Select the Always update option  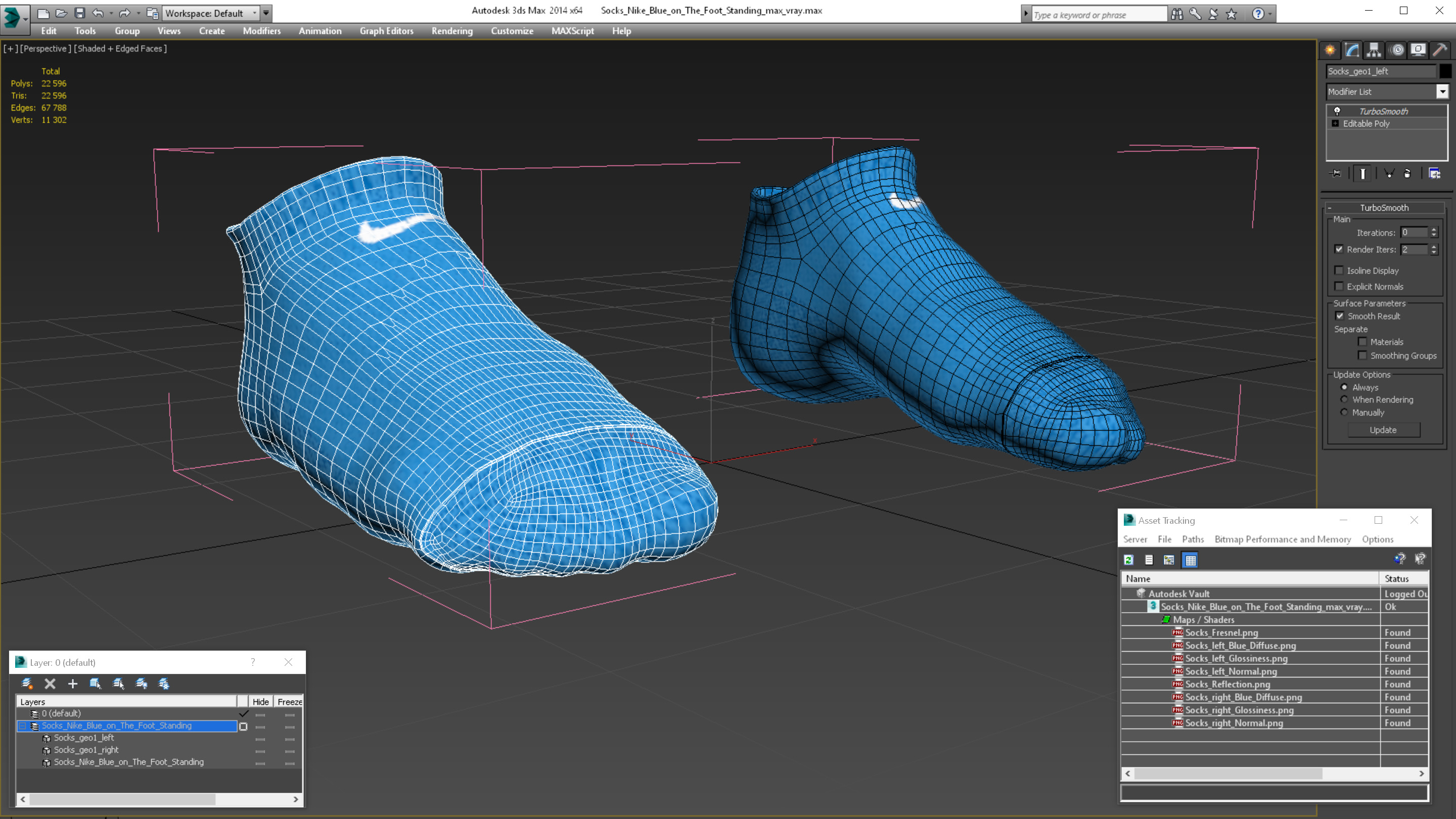tap(1344, 387)
